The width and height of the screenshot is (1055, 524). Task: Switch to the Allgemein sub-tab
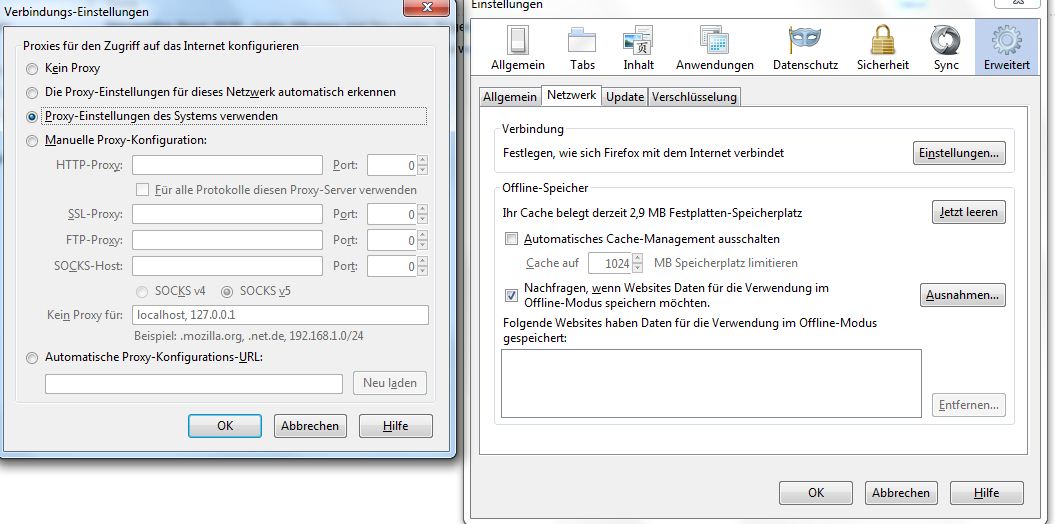(x=509, y=97)
